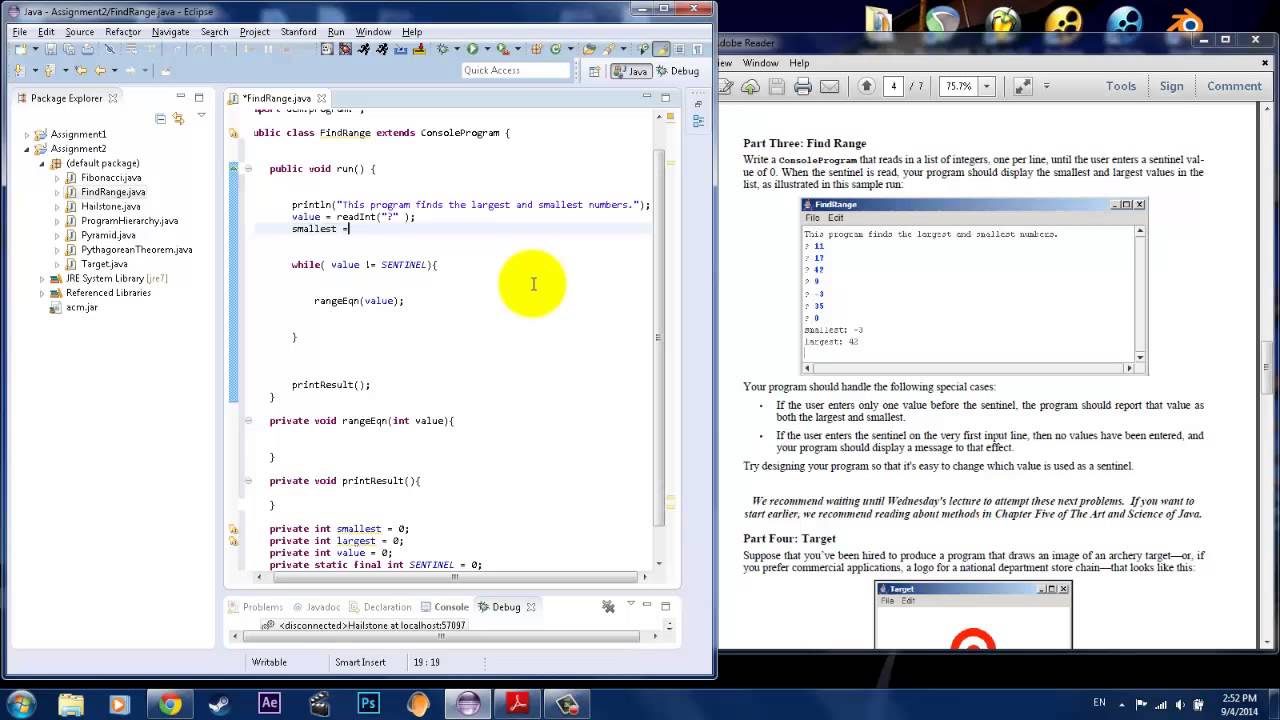Screen dimensions: 1280x720
Task: Click Remove All Terminated icon in Debug view
Action: click(x=608, y=606)
